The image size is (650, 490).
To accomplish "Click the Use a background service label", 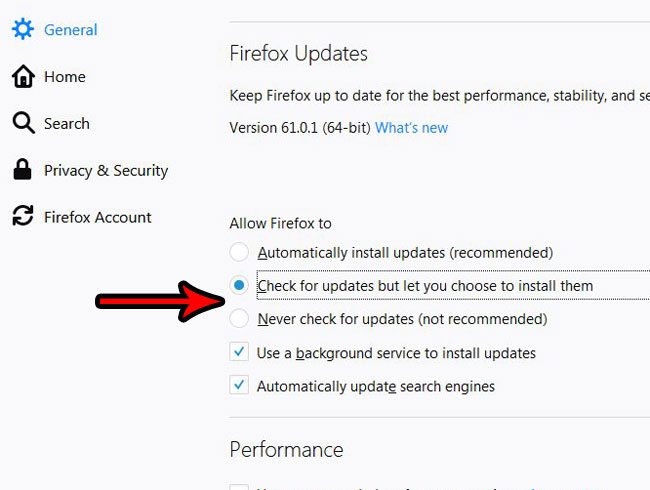I will (396, 353).
